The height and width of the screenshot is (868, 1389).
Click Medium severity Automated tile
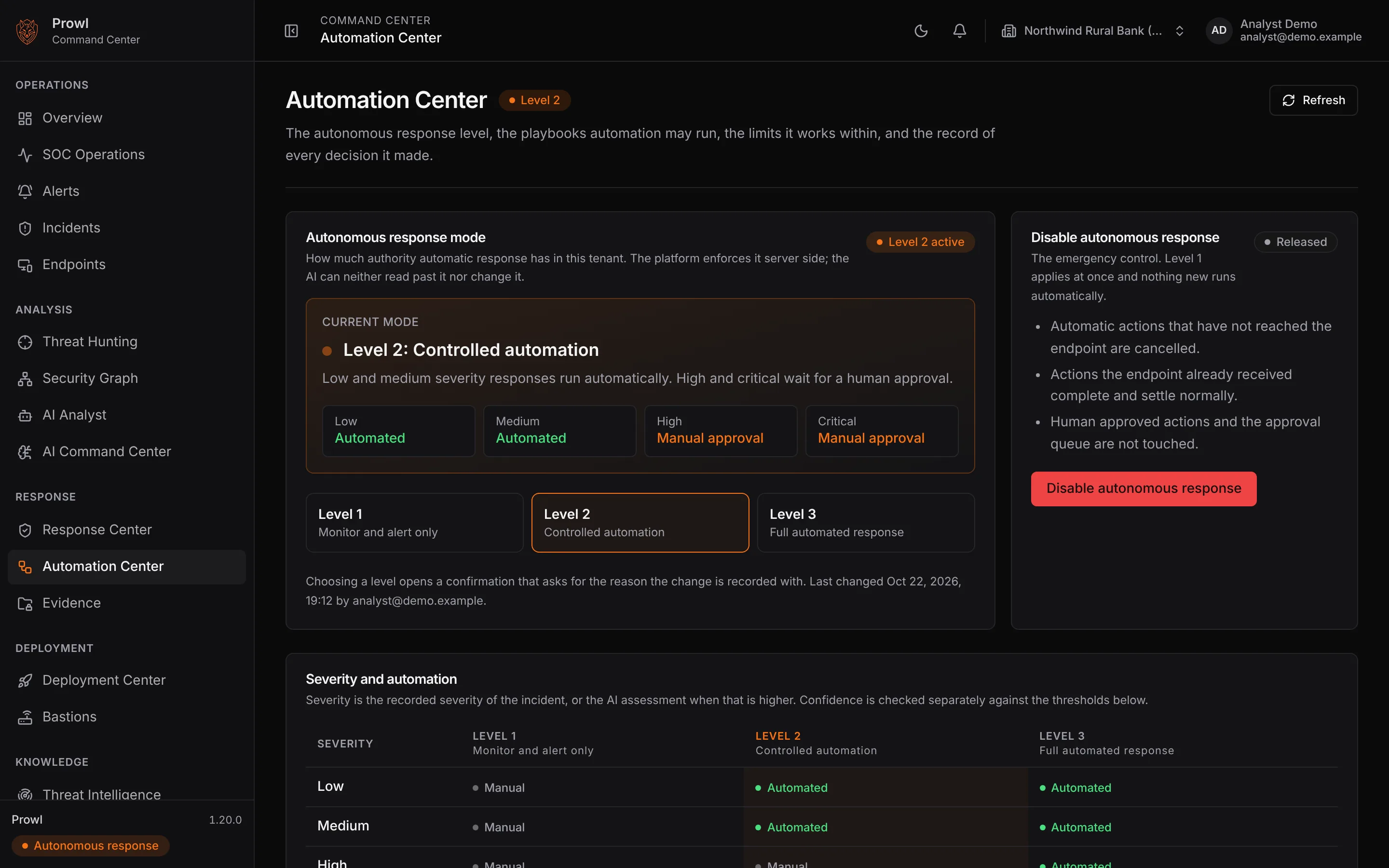(x=559, y=431)
